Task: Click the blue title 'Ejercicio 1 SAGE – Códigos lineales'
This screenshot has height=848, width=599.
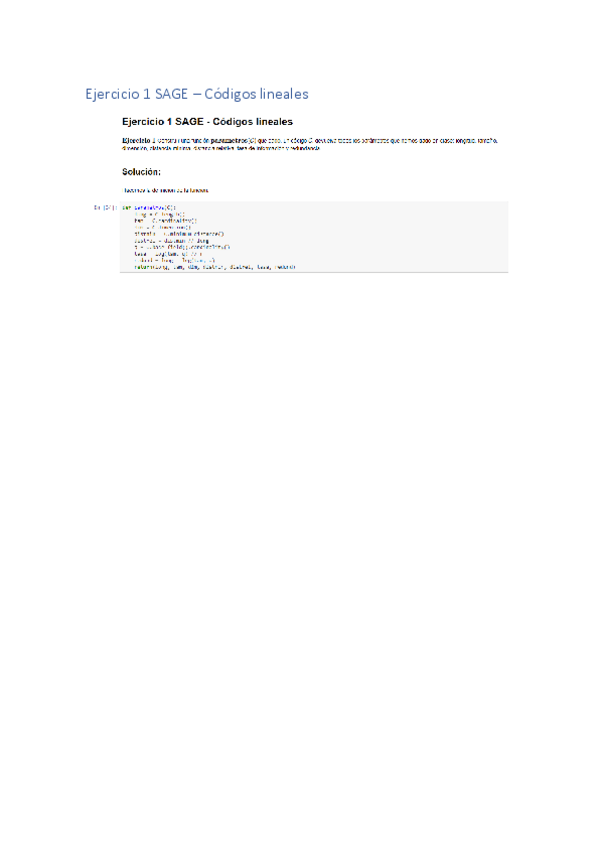Action: point(197,94)
